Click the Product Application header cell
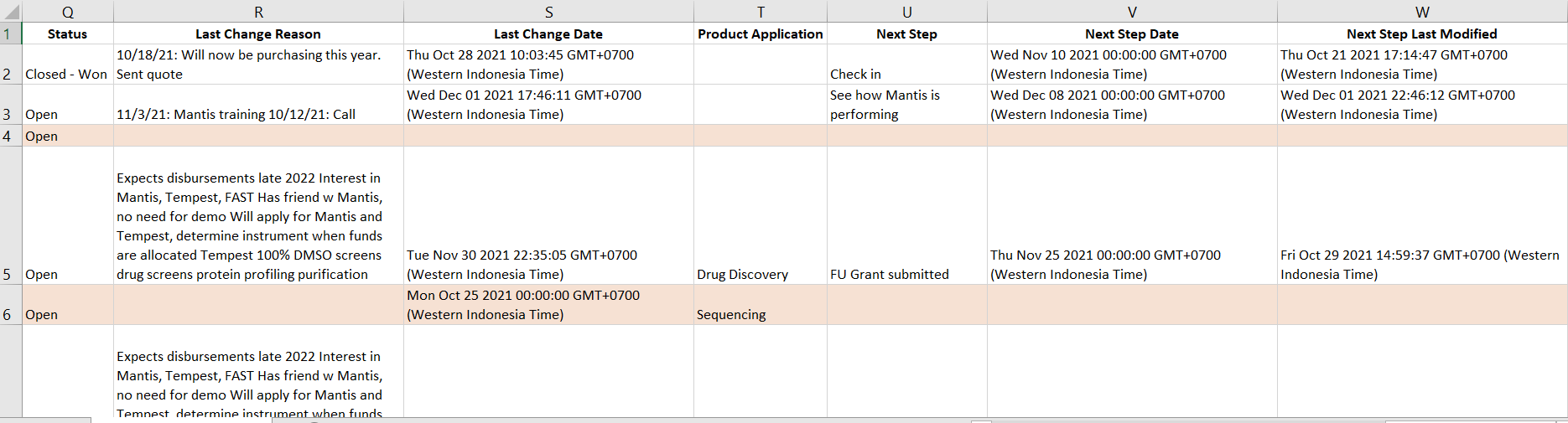The image size is (1568, 423). [x=761, y=34]
